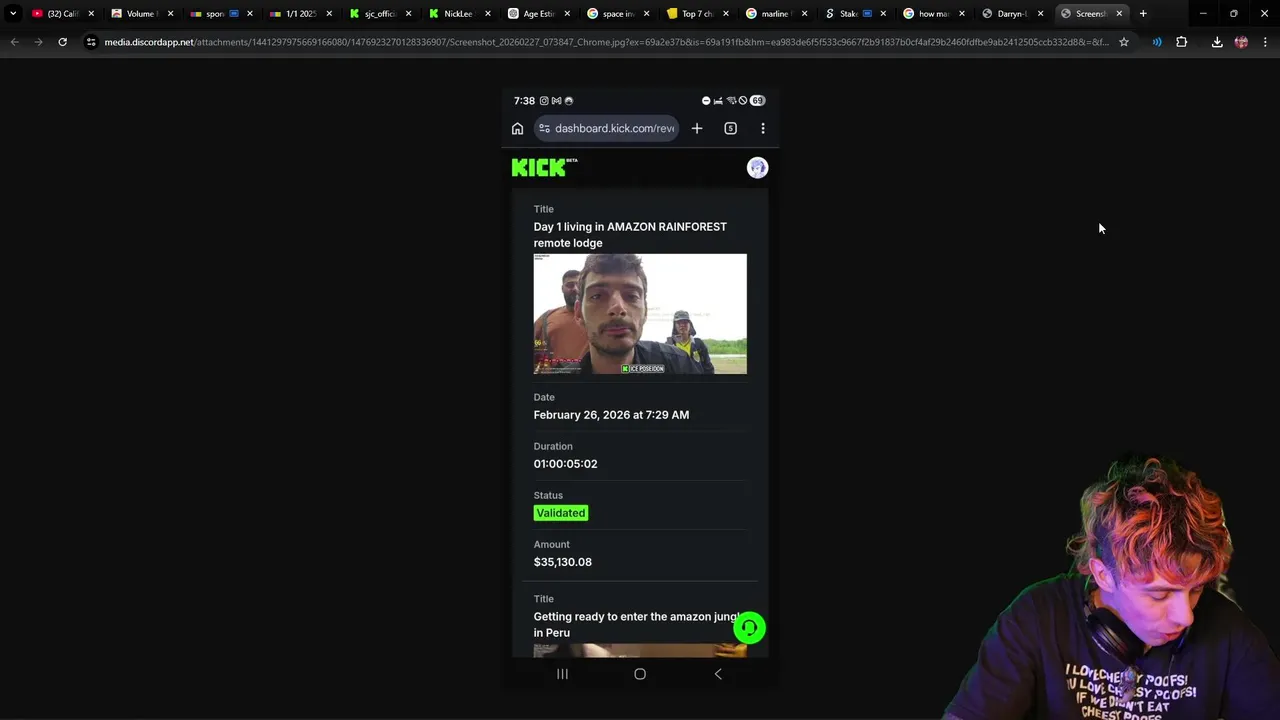
Task: Open the phone browser three-dot menu
Action: pyautogui.click(x=763, y=128)
